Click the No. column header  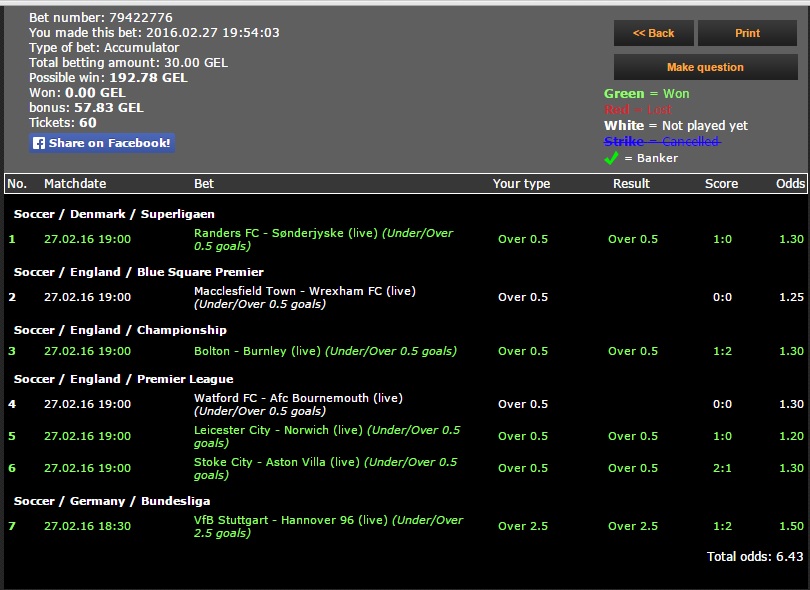(17, 183)
